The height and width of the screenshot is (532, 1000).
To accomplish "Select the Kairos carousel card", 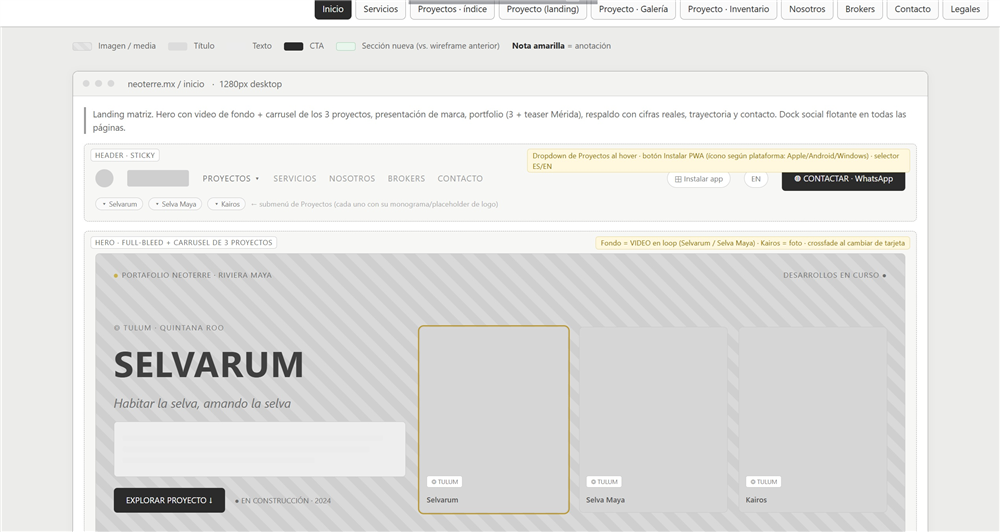I will click(812, 419).
